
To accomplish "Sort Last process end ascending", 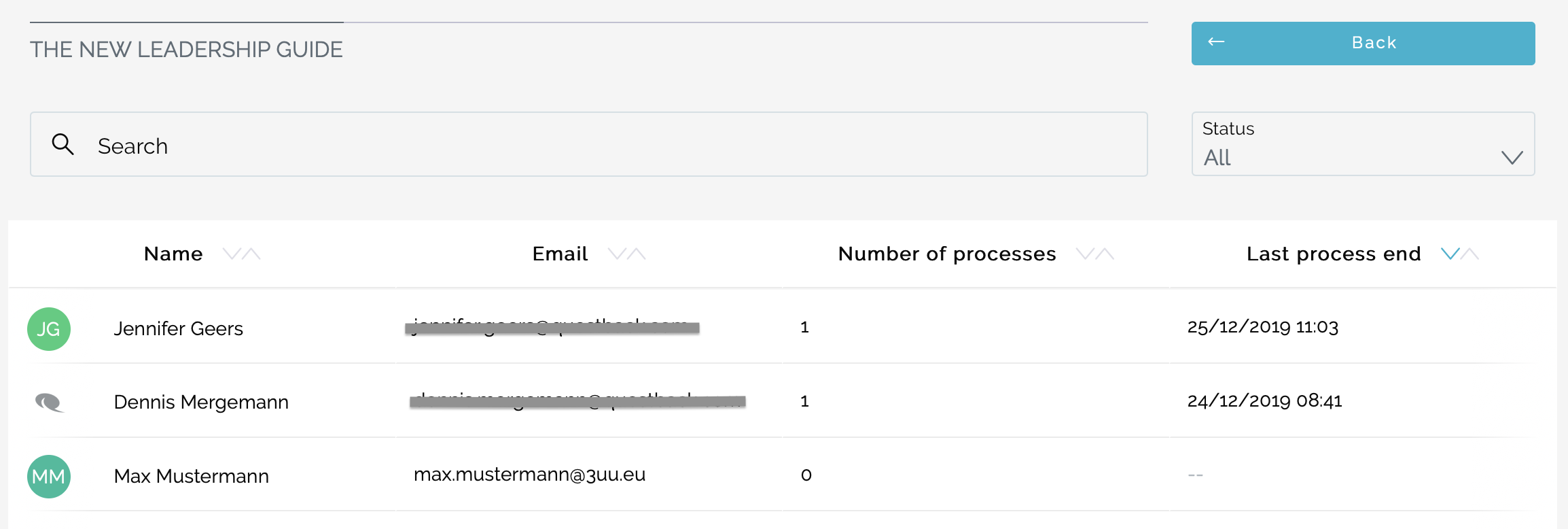I will point(1470,254).
